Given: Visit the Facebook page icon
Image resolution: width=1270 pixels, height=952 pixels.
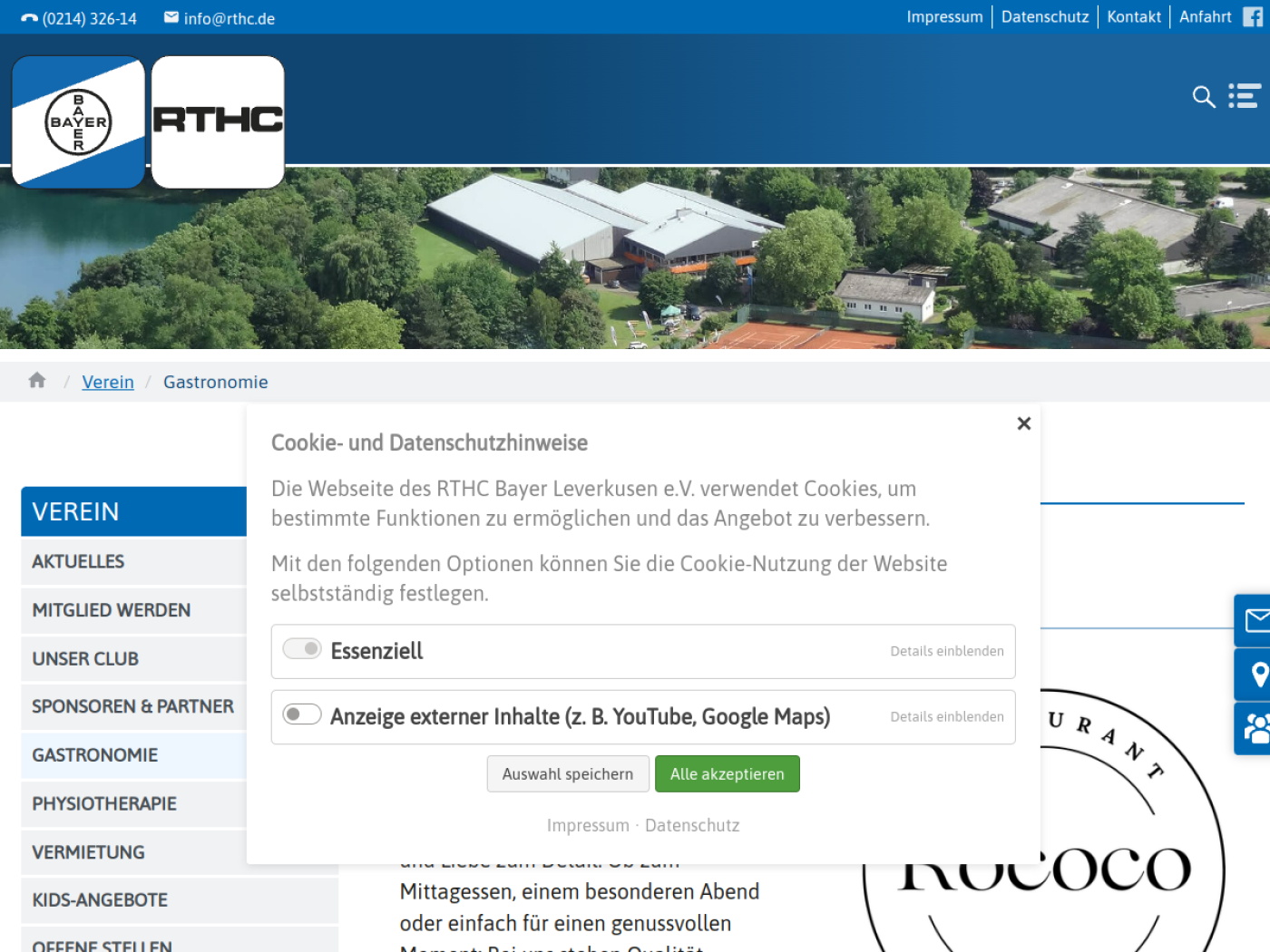Looking at the screenshot, I should 1253,17.
